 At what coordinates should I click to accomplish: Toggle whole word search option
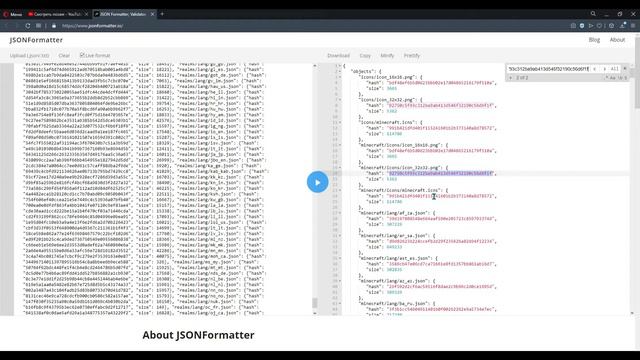(x=619, y=78)
